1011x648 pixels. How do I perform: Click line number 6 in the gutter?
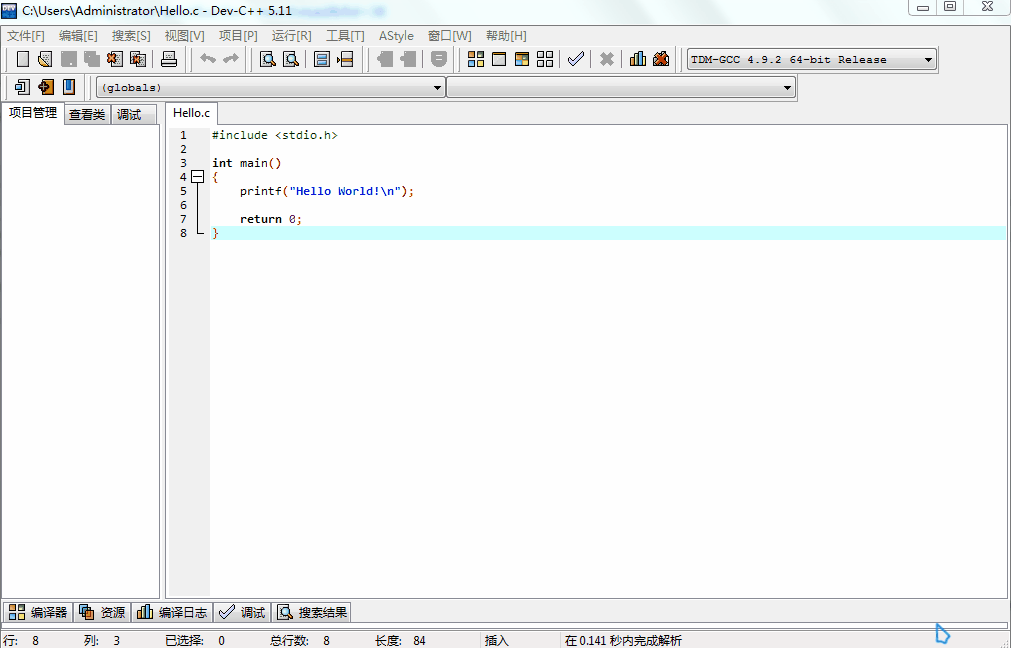[183, 205]
